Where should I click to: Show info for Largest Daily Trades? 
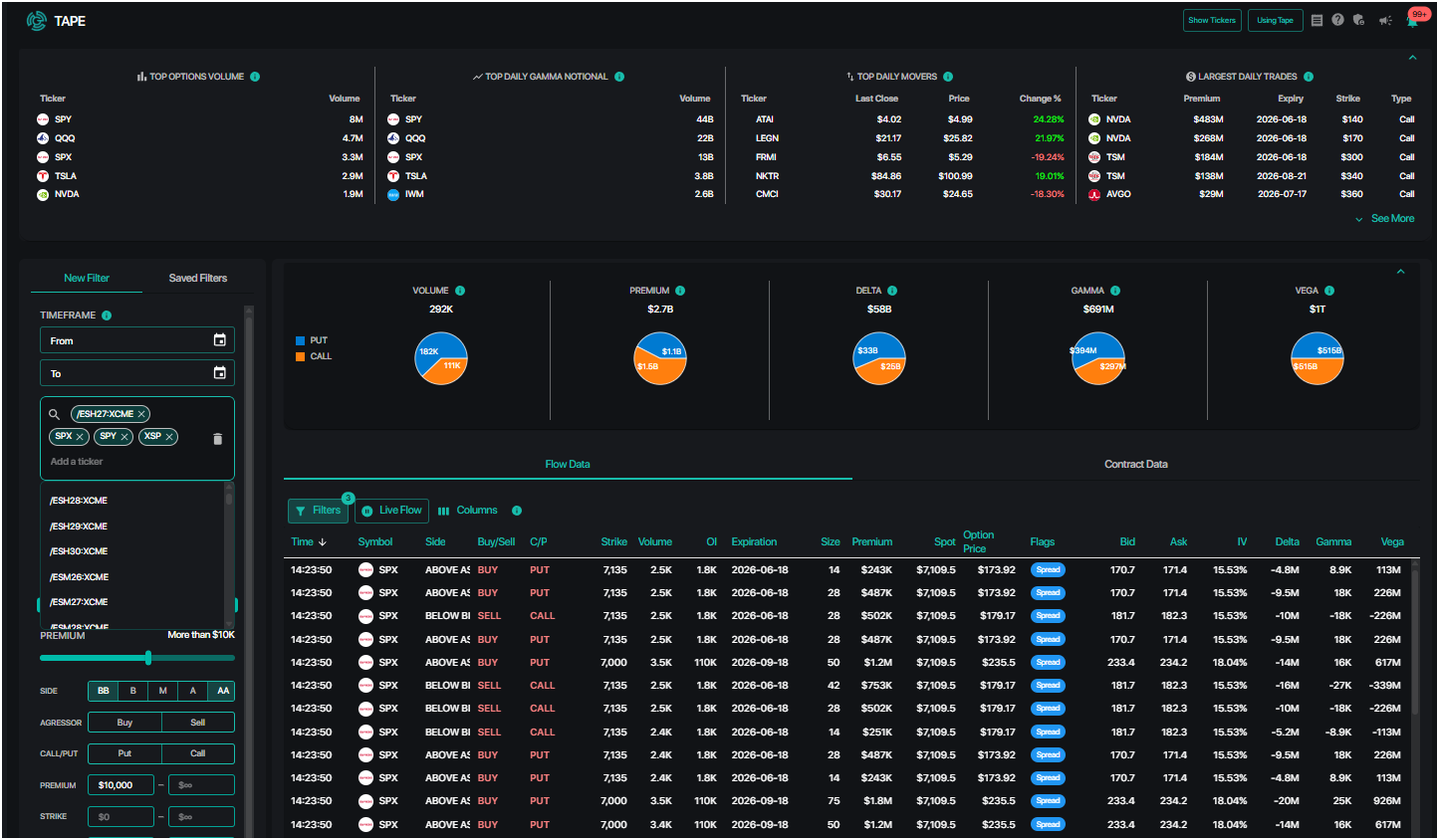(x=1309, y=77)
